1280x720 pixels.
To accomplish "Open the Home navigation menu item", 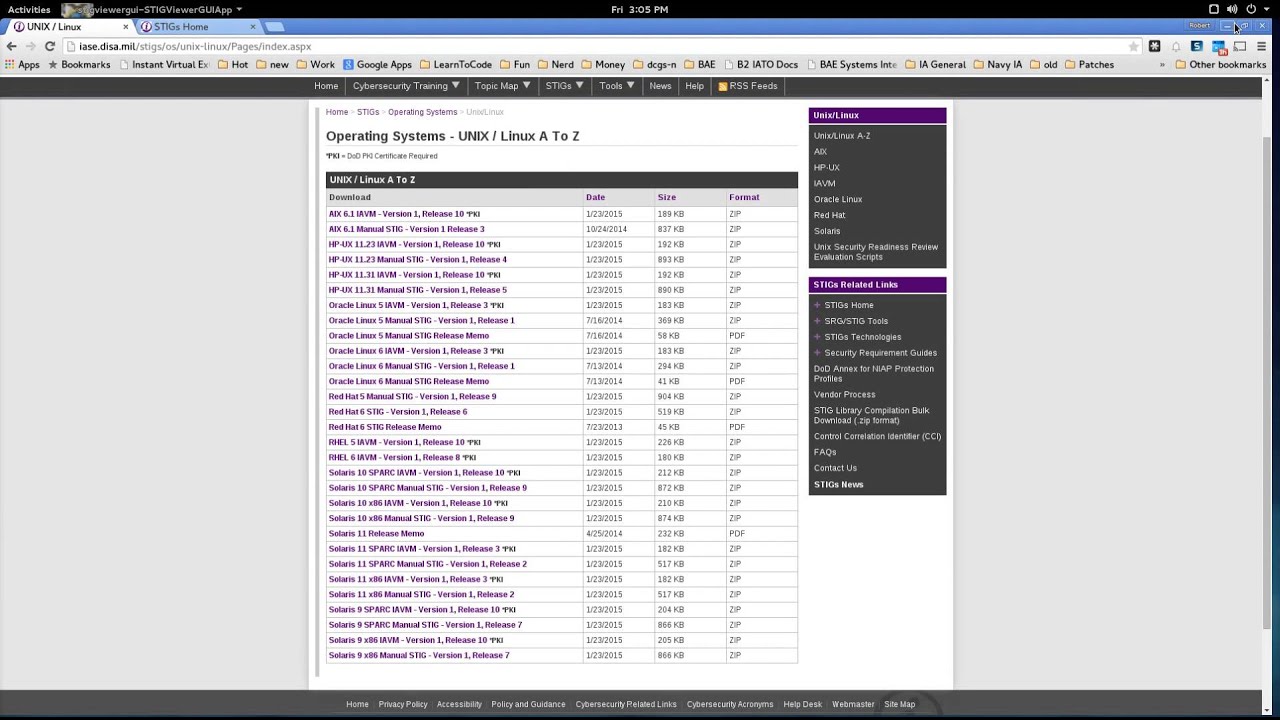I will click(x=326, y=86).
